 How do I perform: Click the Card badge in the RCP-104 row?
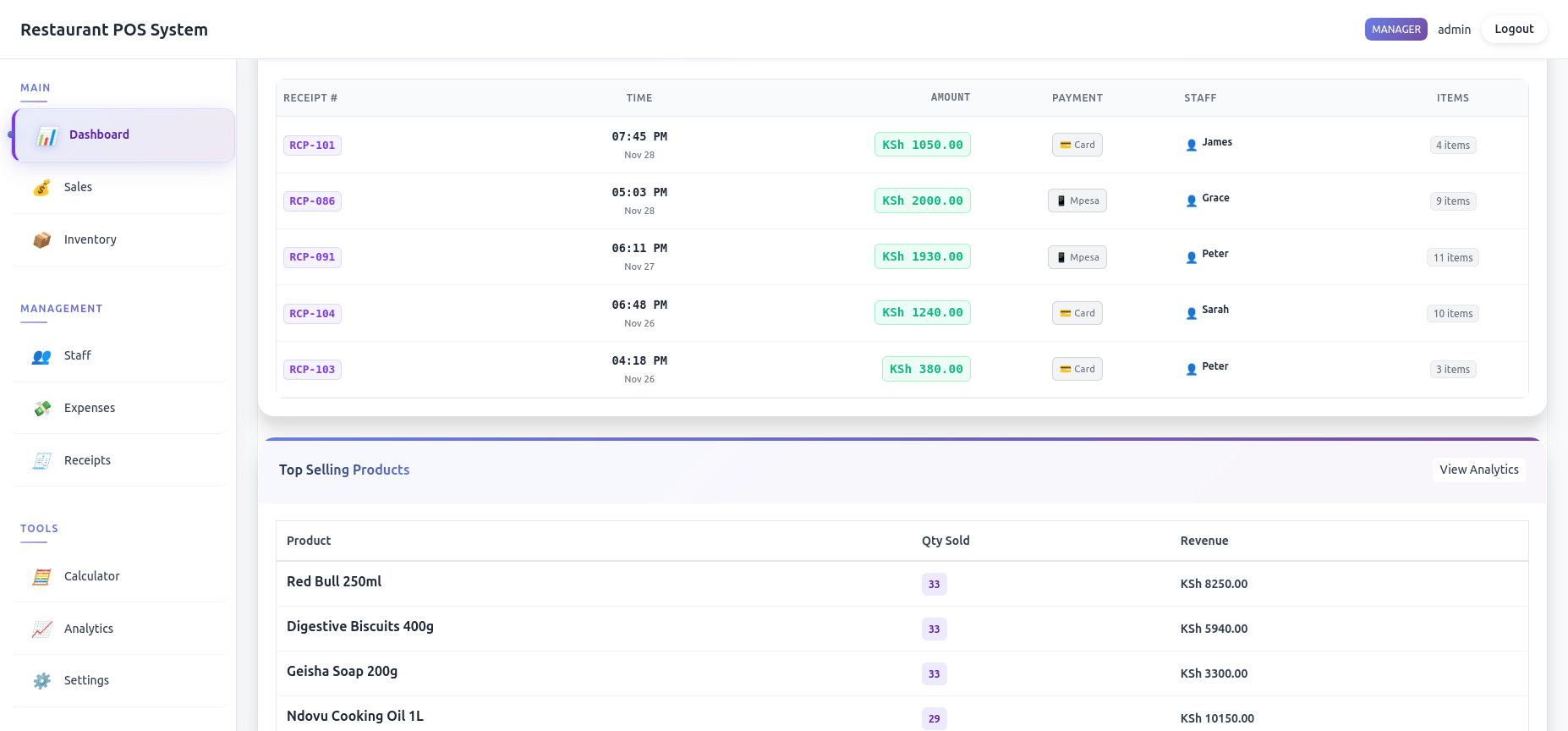click(x=1077, y=313)
